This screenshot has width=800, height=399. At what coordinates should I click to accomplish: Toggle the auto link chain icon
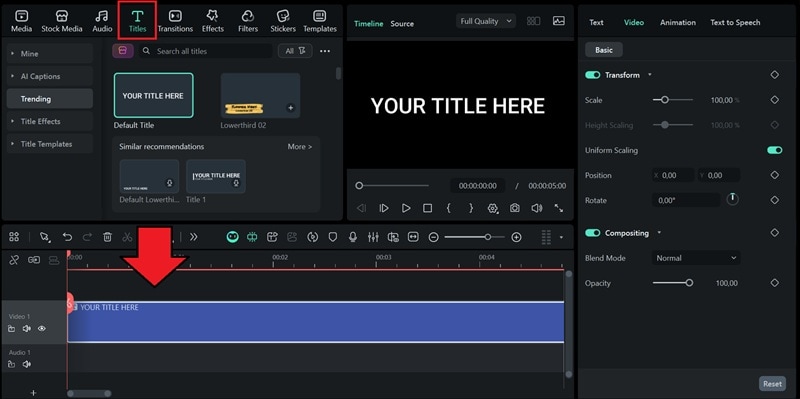14,260
